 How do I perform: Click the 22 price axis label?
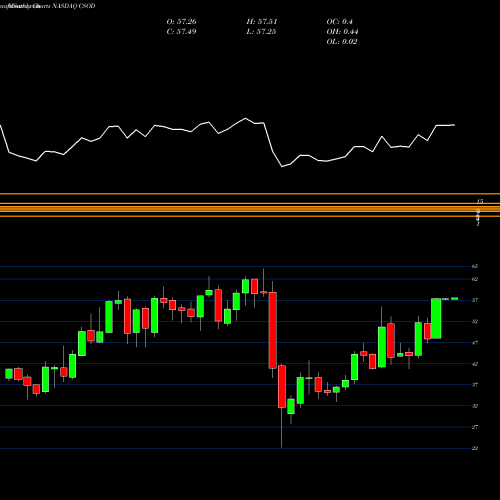475,448
